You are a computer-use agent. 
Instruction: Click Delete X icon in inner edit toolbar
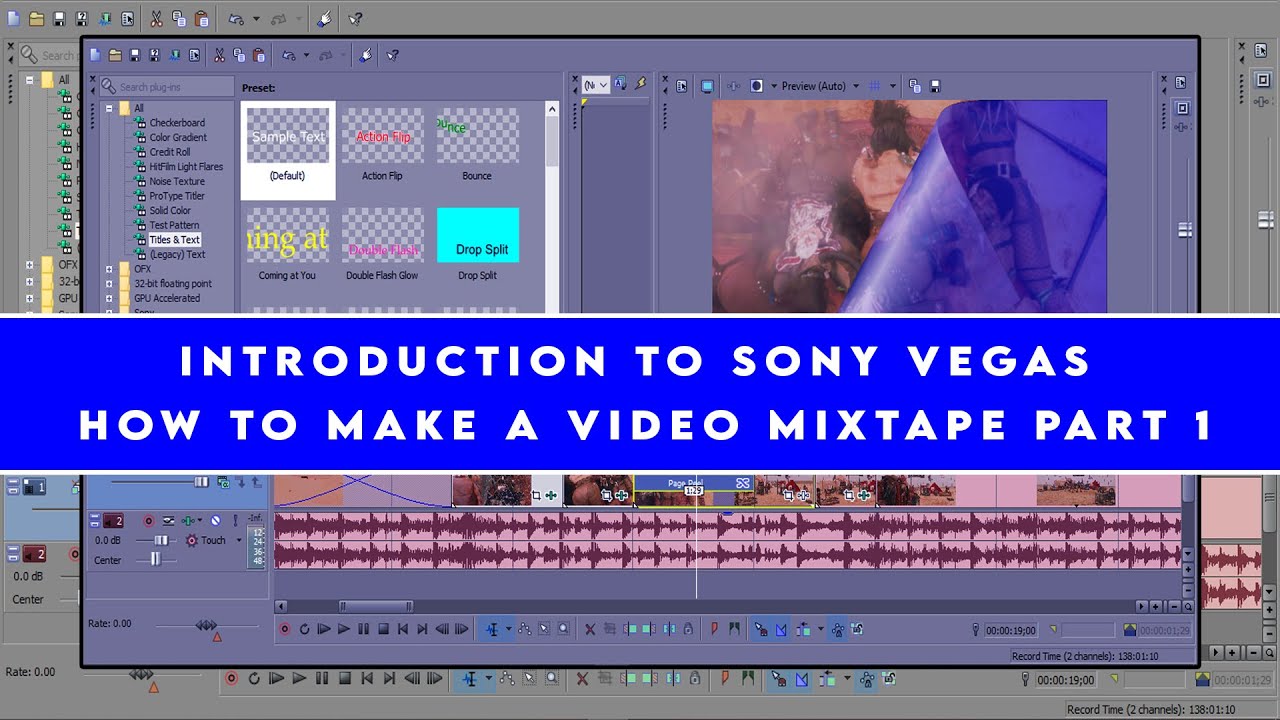(590, 629)
